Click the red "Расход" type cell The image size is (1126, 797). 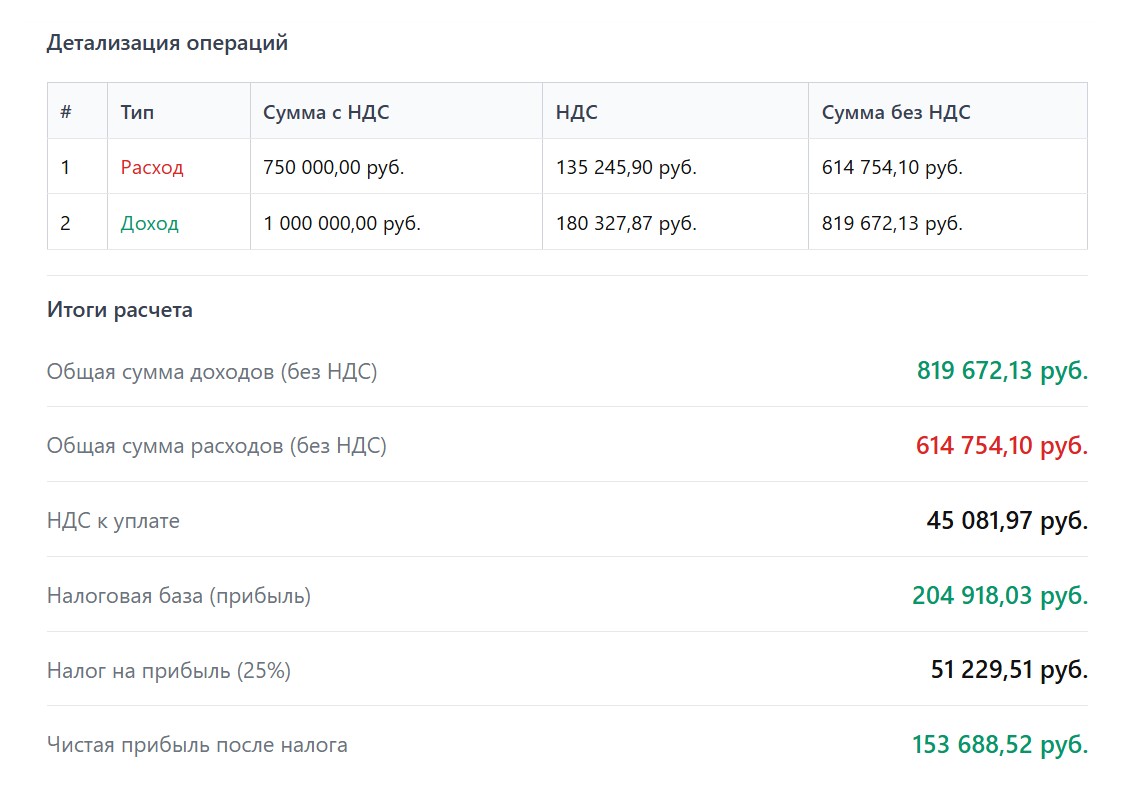pos(152,167)
